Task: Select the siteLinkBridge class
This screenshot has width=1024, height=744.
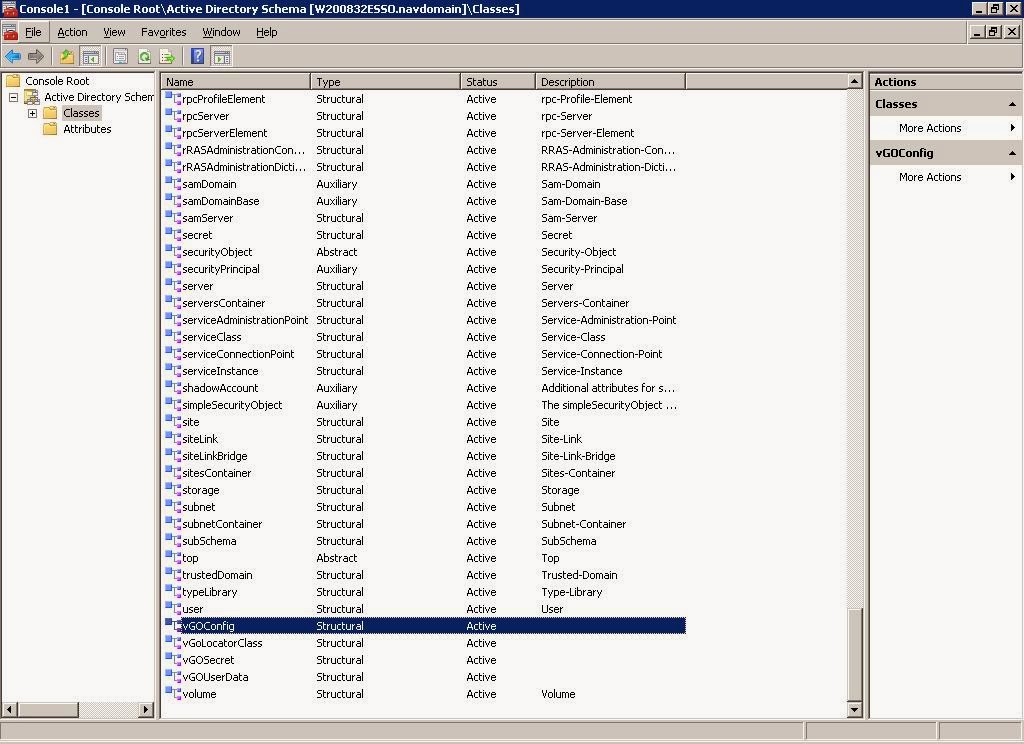Action: click(424, 456)
